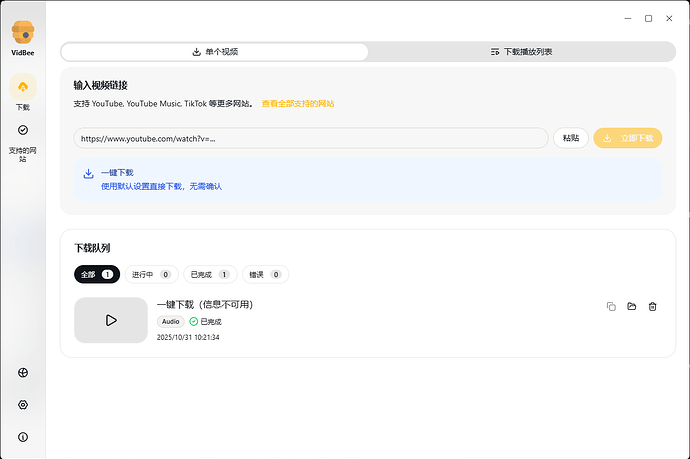The height and width of the screenshot is (459, 690).
Task: Click the 输入视频链接 heading
Action: (100, 85)
